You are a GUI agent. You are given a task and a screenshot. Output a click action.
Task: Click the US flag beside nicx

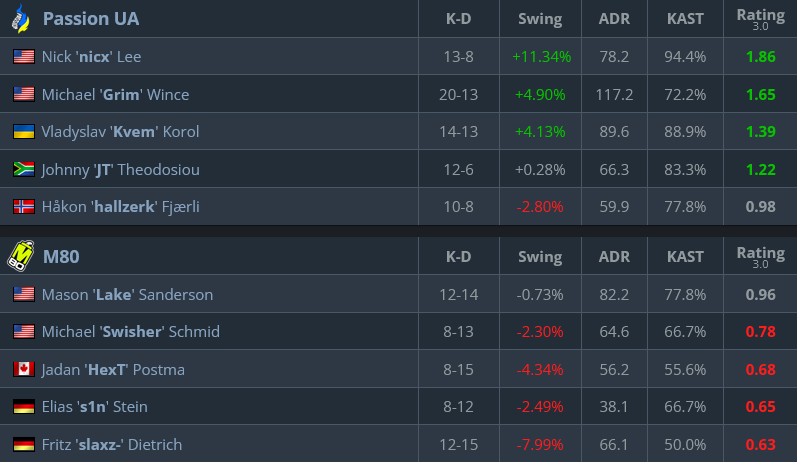pyautogui.click(x=24, y=57)
